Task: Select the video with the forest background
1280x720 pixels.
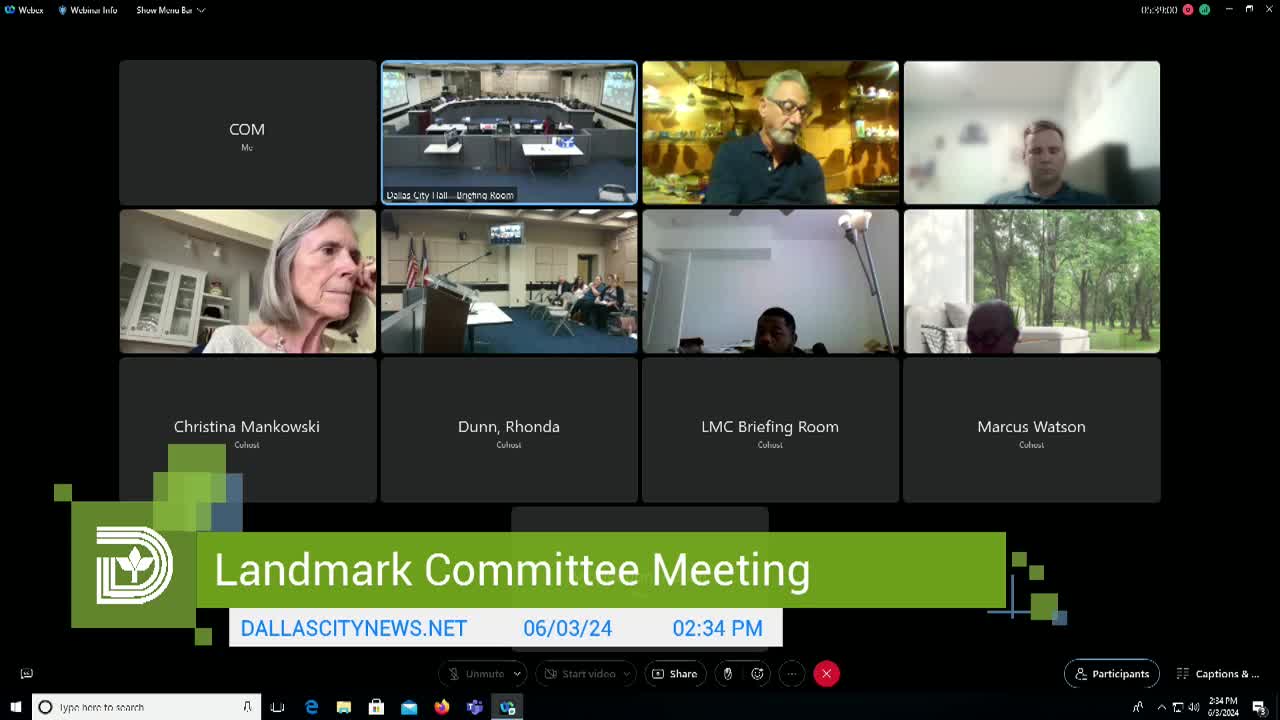Action: click(x=1032, y=281)
